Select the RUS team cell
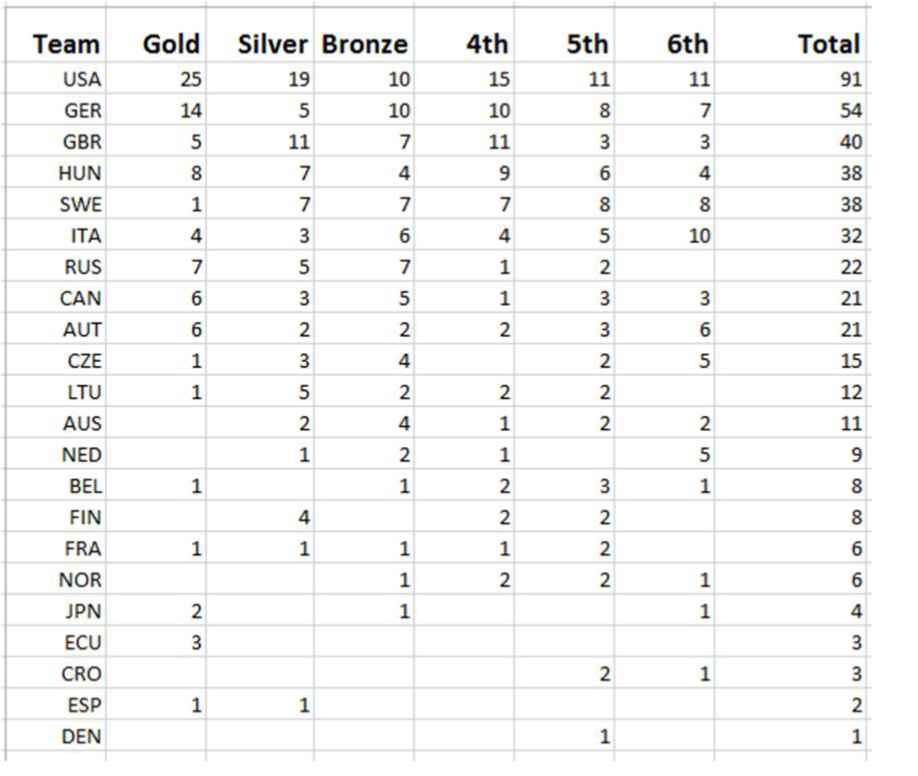Image resolution: width=918 pixels, height=776 pixels. tap(56, 266)
